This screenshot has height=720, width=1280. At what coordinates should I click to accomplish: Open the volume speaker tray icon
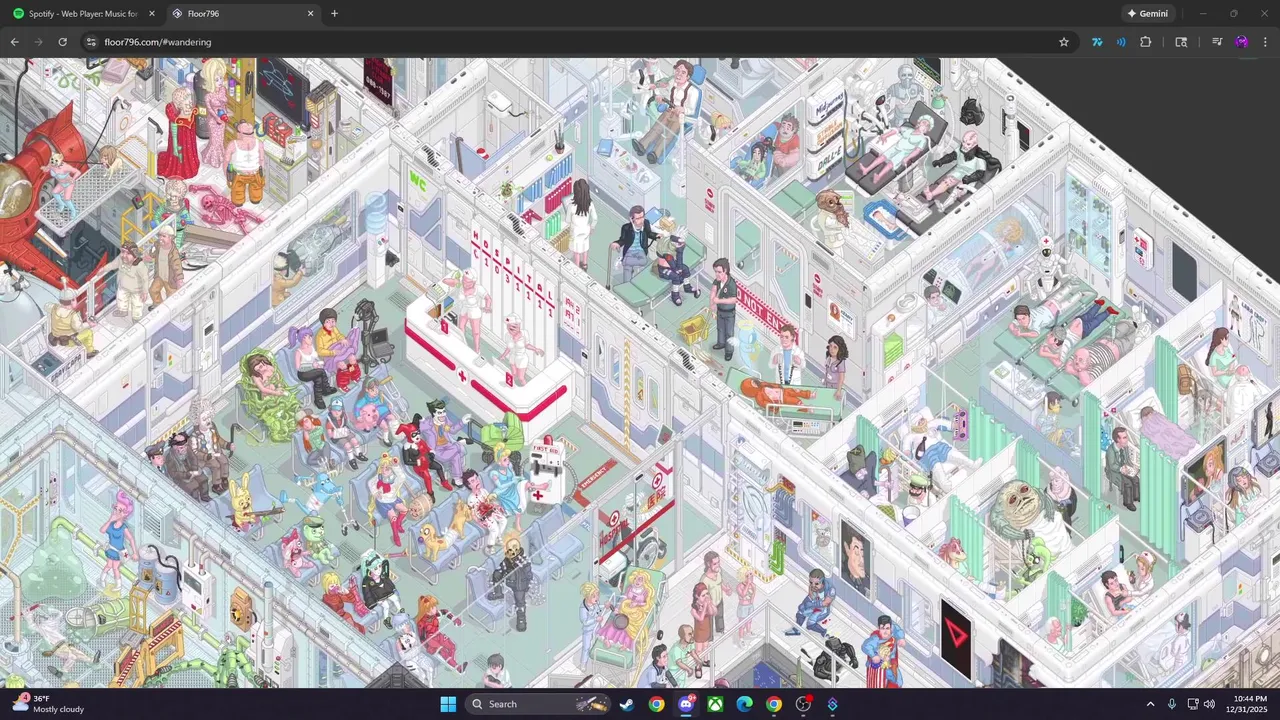pos(1209,704)
